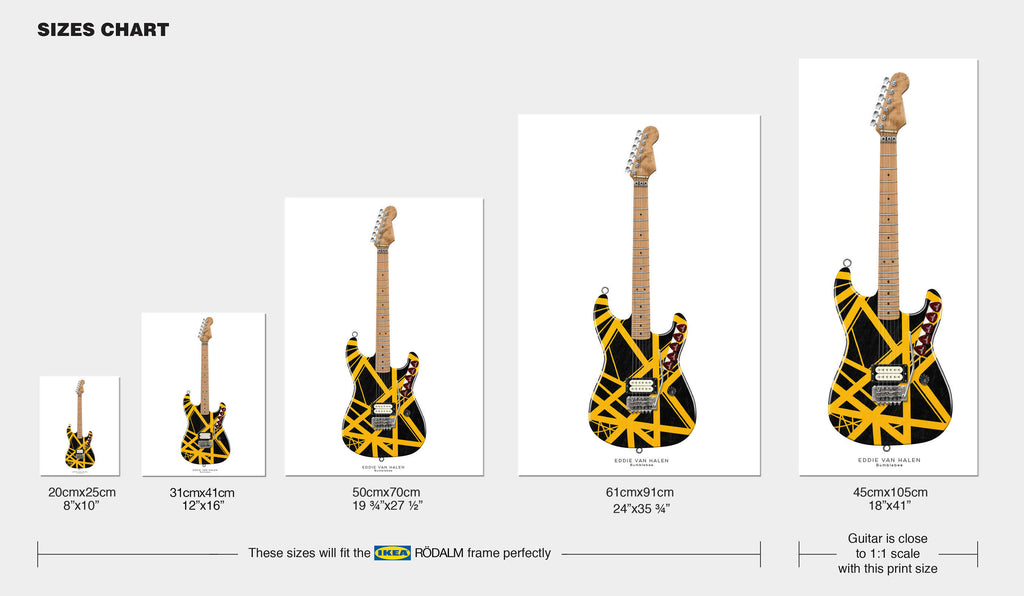
Task: Select the 31cmx41cm guitar print thumbnail
Action: tap(203, 394)
